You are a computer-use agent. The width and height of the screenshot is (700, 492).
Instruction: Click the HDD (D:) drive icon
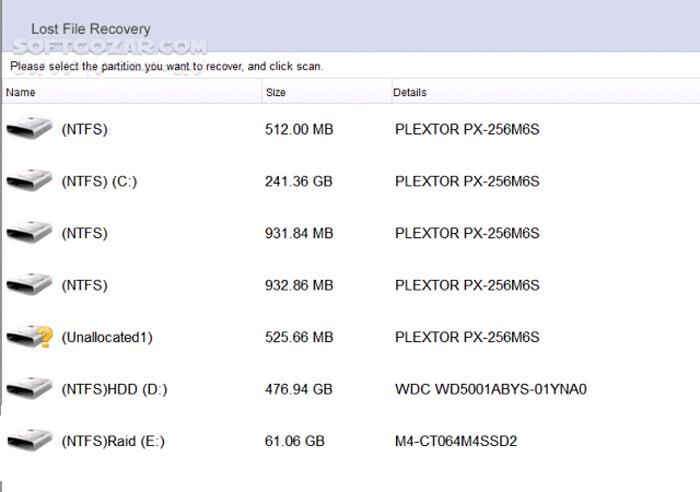click(x=29, y=389)
